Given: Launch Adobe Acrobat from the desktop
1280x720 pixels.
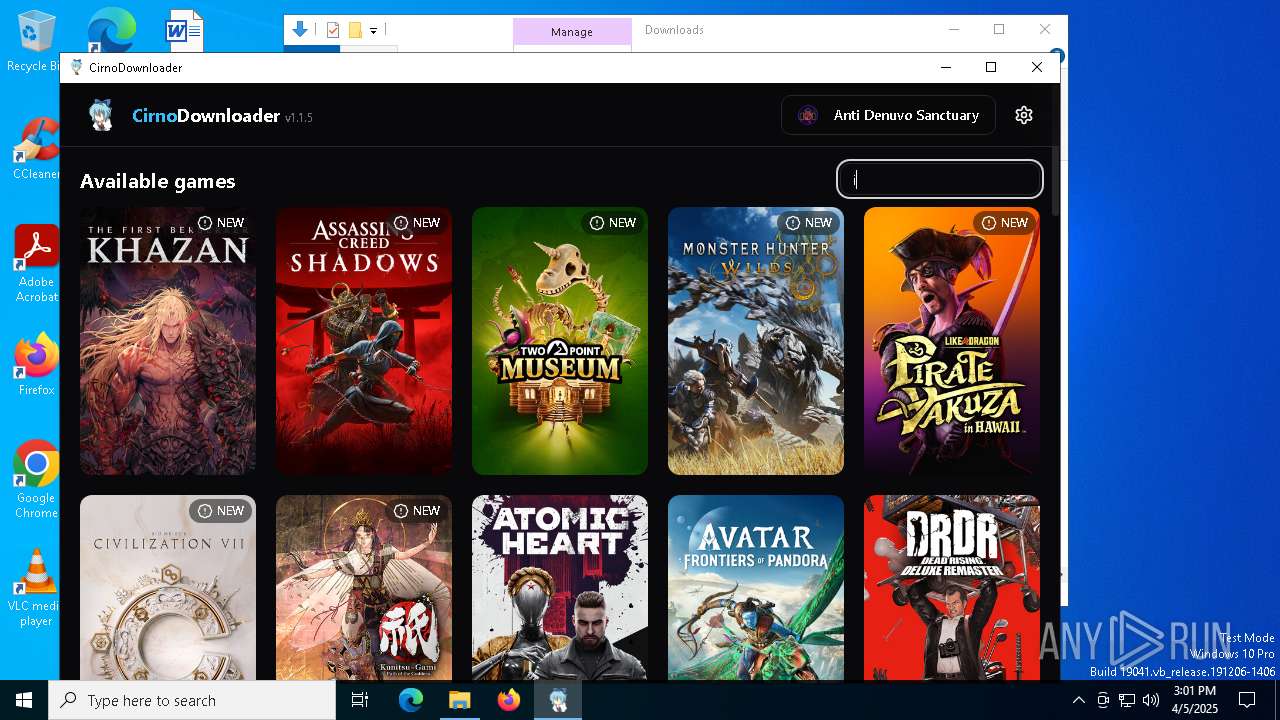Looking at the screenshot, I should (36, 264).
